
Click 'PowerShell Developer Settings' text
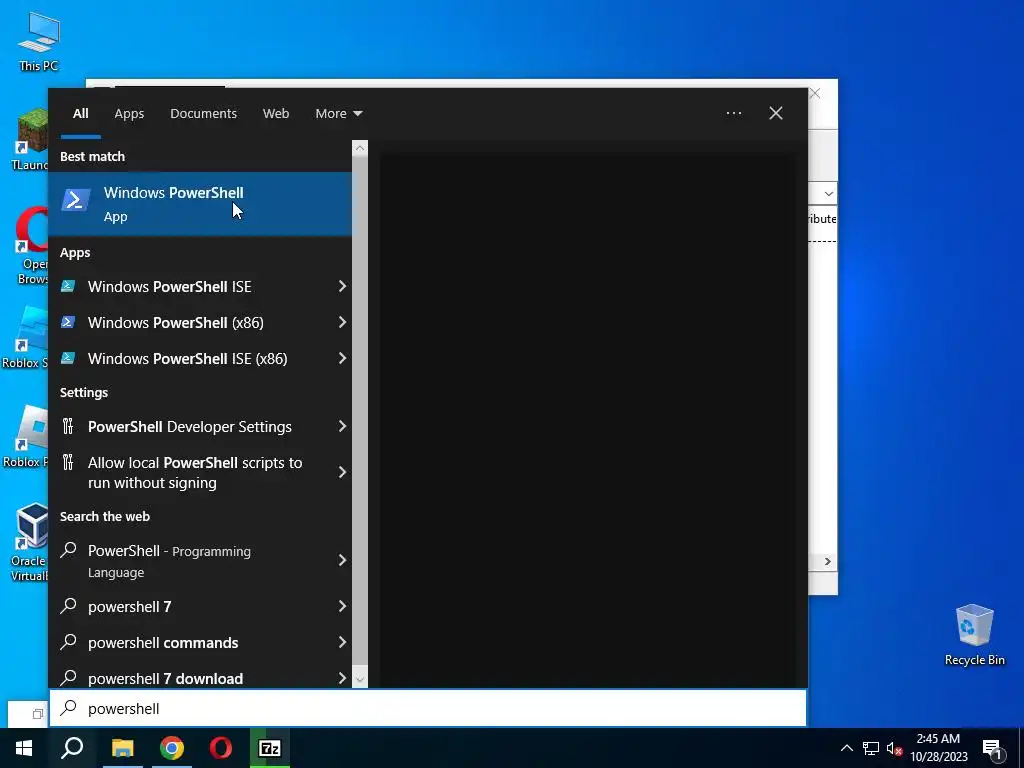pos(190,427)
